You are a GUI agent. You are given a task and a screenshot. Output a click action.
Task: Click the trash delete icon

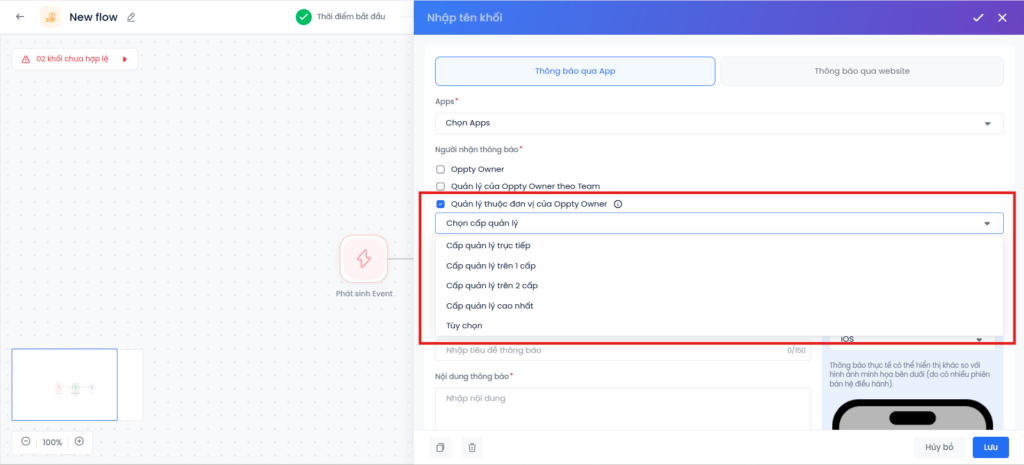472,447
